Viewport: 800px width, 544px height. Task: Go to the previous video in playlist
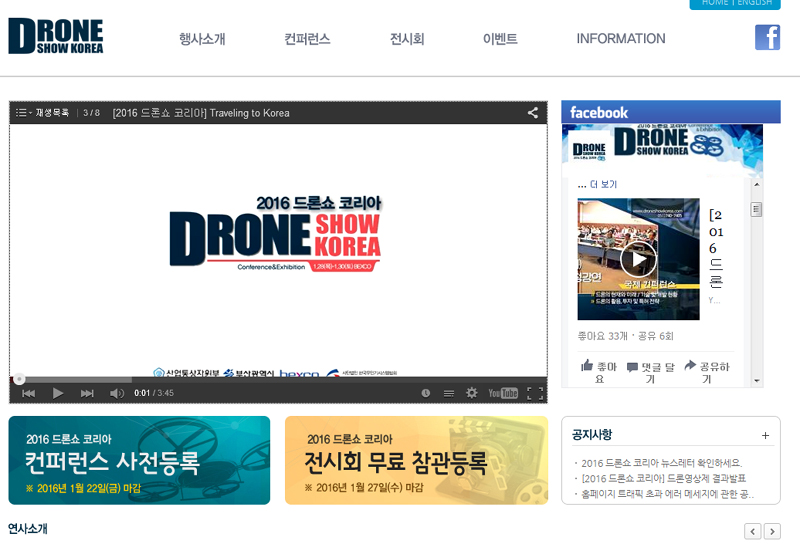coord(29,393)
